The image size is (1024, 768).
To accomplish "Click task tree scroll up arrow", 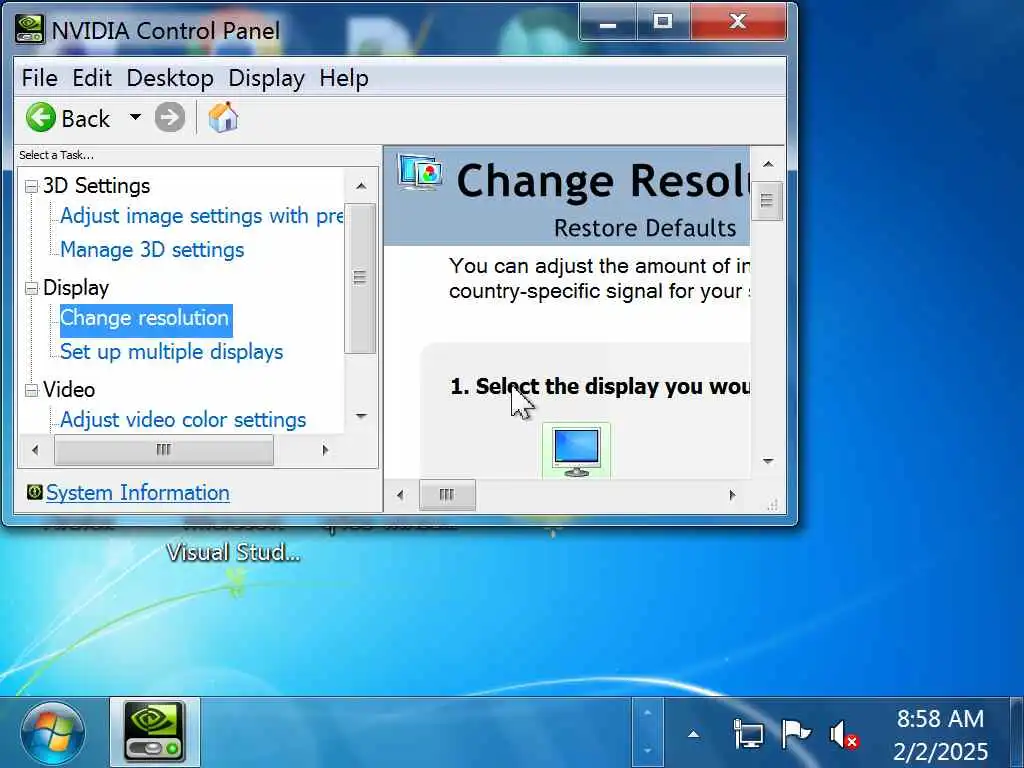I will 360,186.
